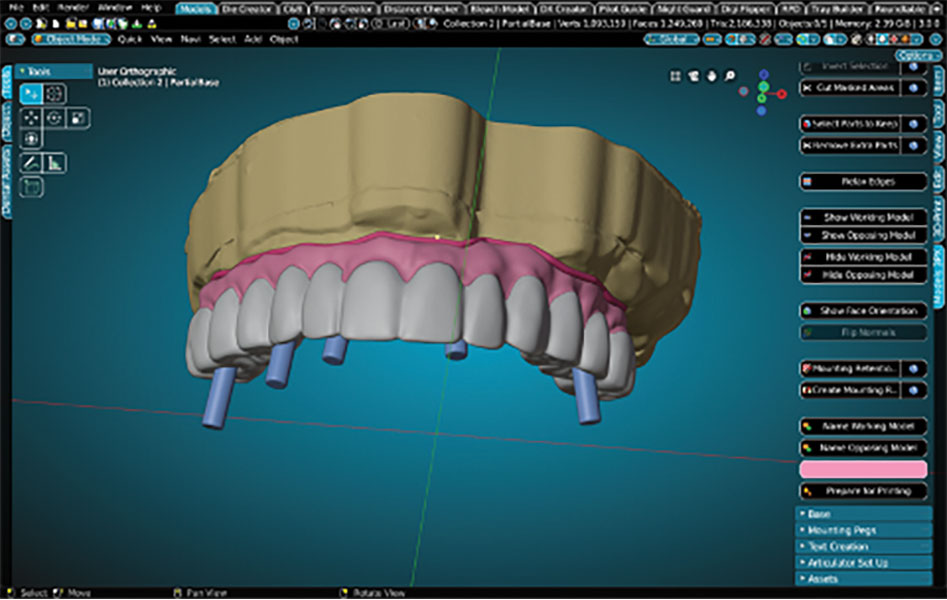This screenshot has height=600, width=947.
Task: Select the Measure ruler tool
Action: point(55,162)
